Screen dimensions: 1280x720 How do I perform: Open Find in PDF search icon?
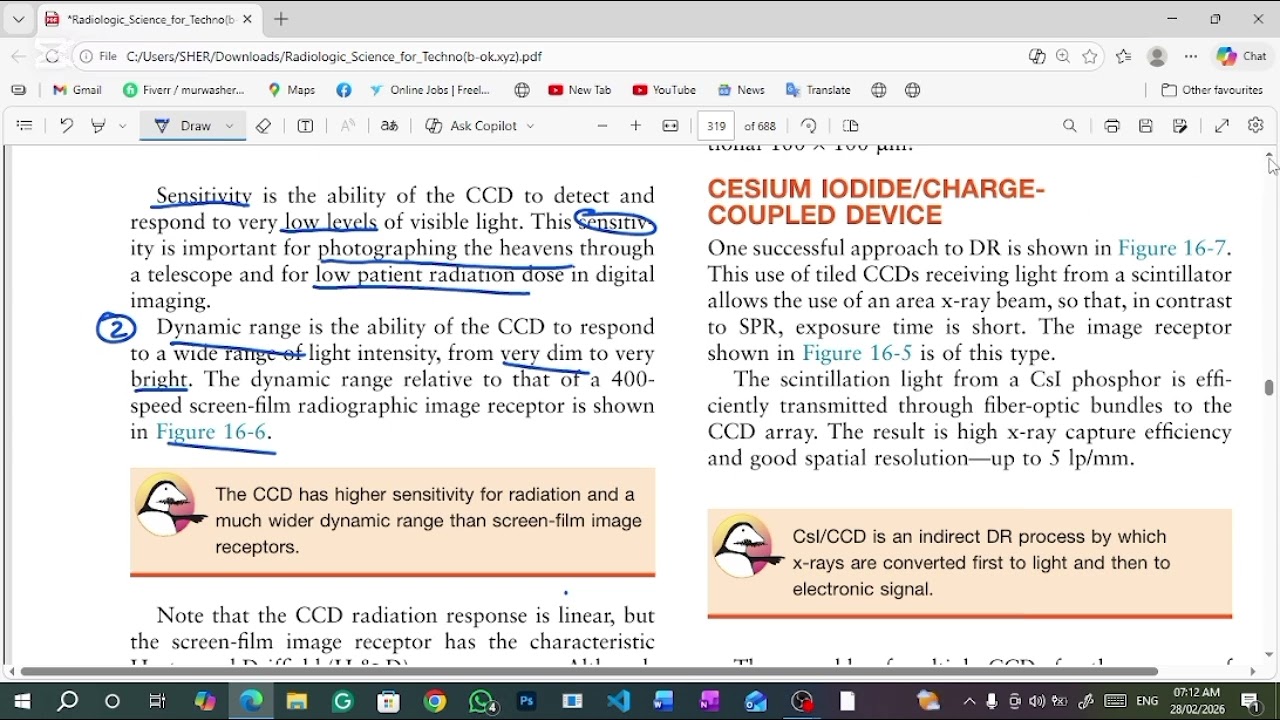coord(1070,126)
